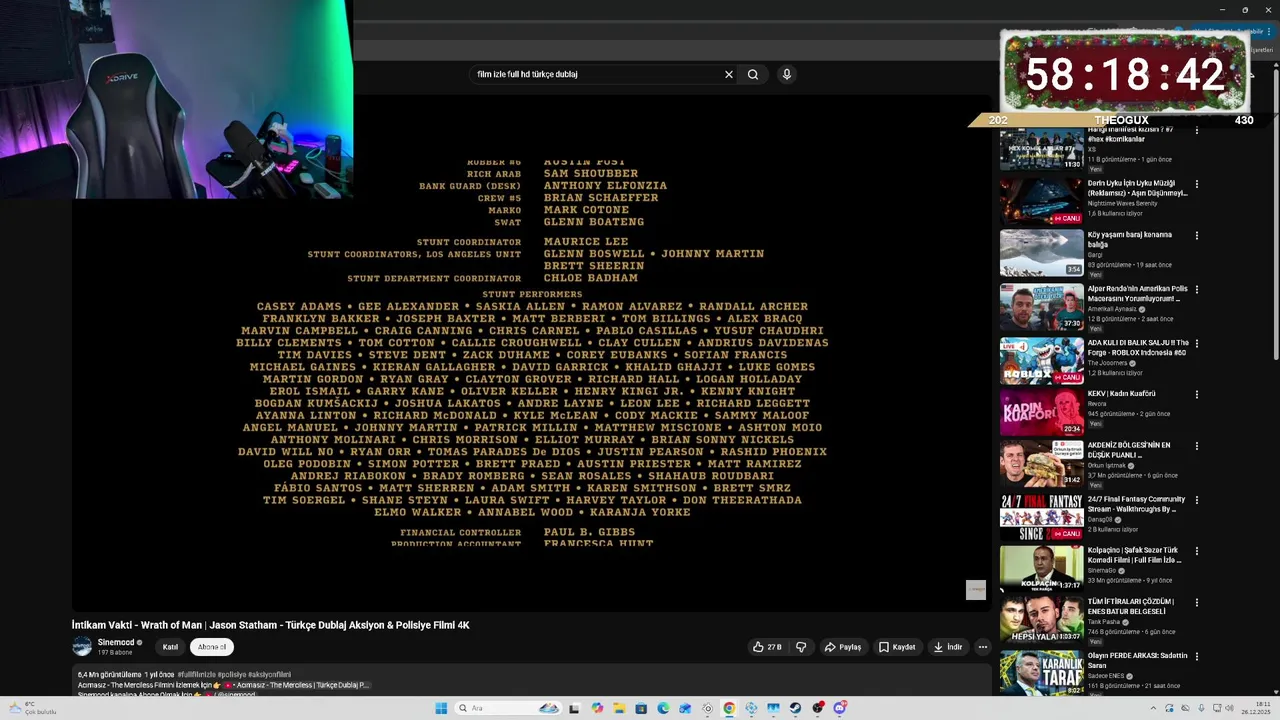Open Alper Rende Amerikan Polis thumbnail
The image size is (1280, 720).
1041,307
